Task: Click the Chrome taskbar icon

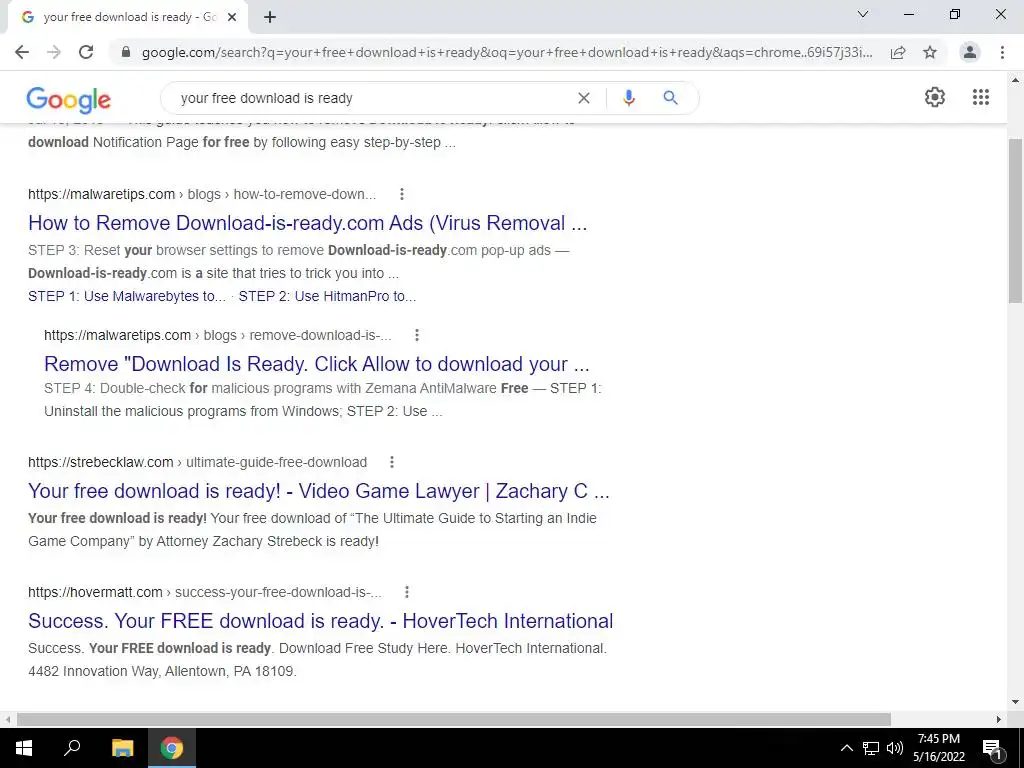Action: click(x=172, y=748)
